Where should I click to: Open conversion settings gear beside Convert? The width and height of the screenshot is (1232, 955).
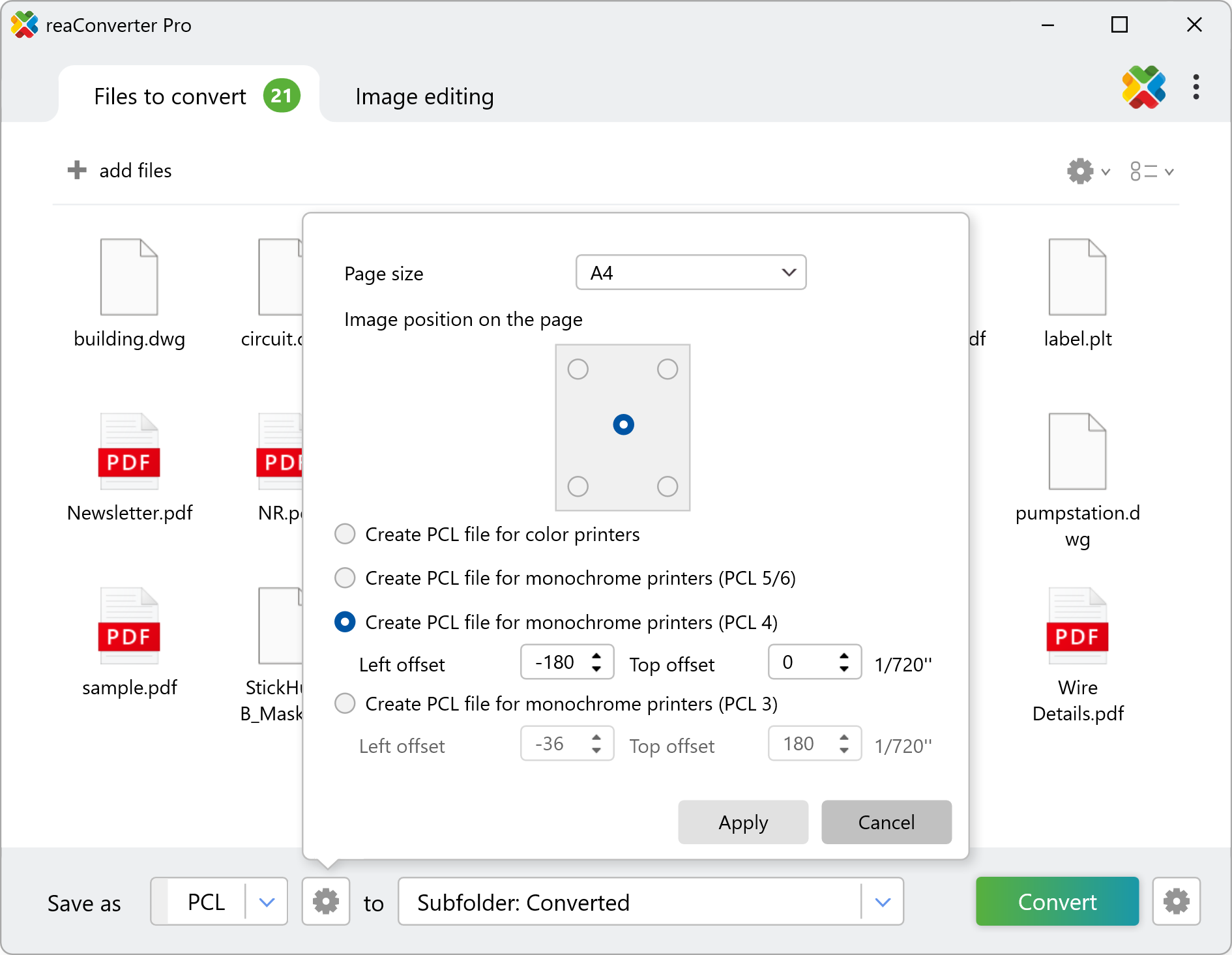coord(1176,902)
